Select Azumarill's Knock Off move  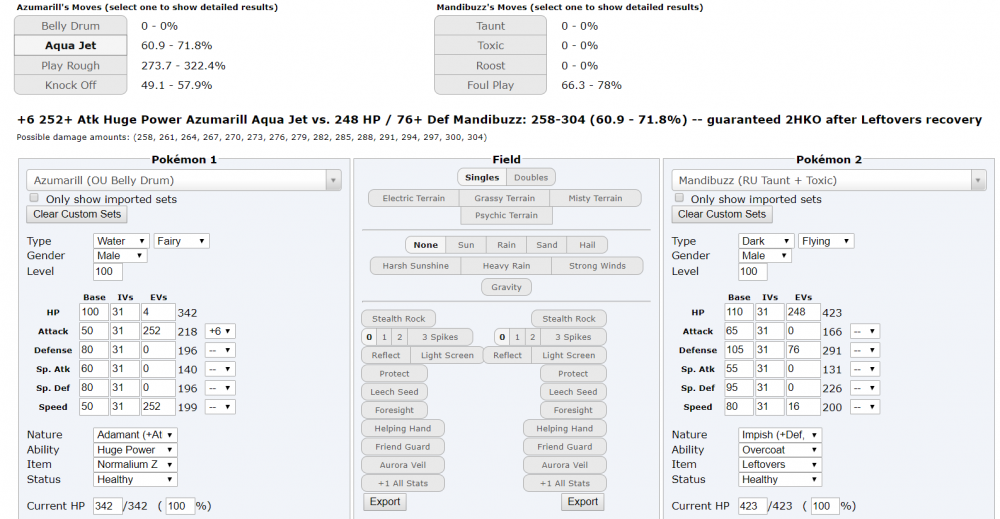pyautogui.click(x=71, y=85)
